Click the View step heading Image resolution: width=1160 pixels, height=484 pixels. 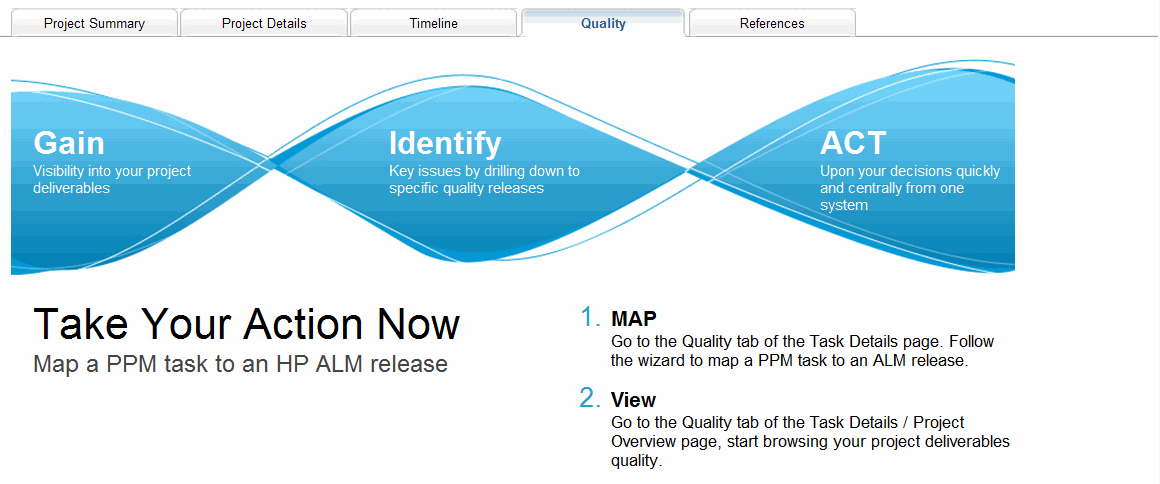[633, 400]
